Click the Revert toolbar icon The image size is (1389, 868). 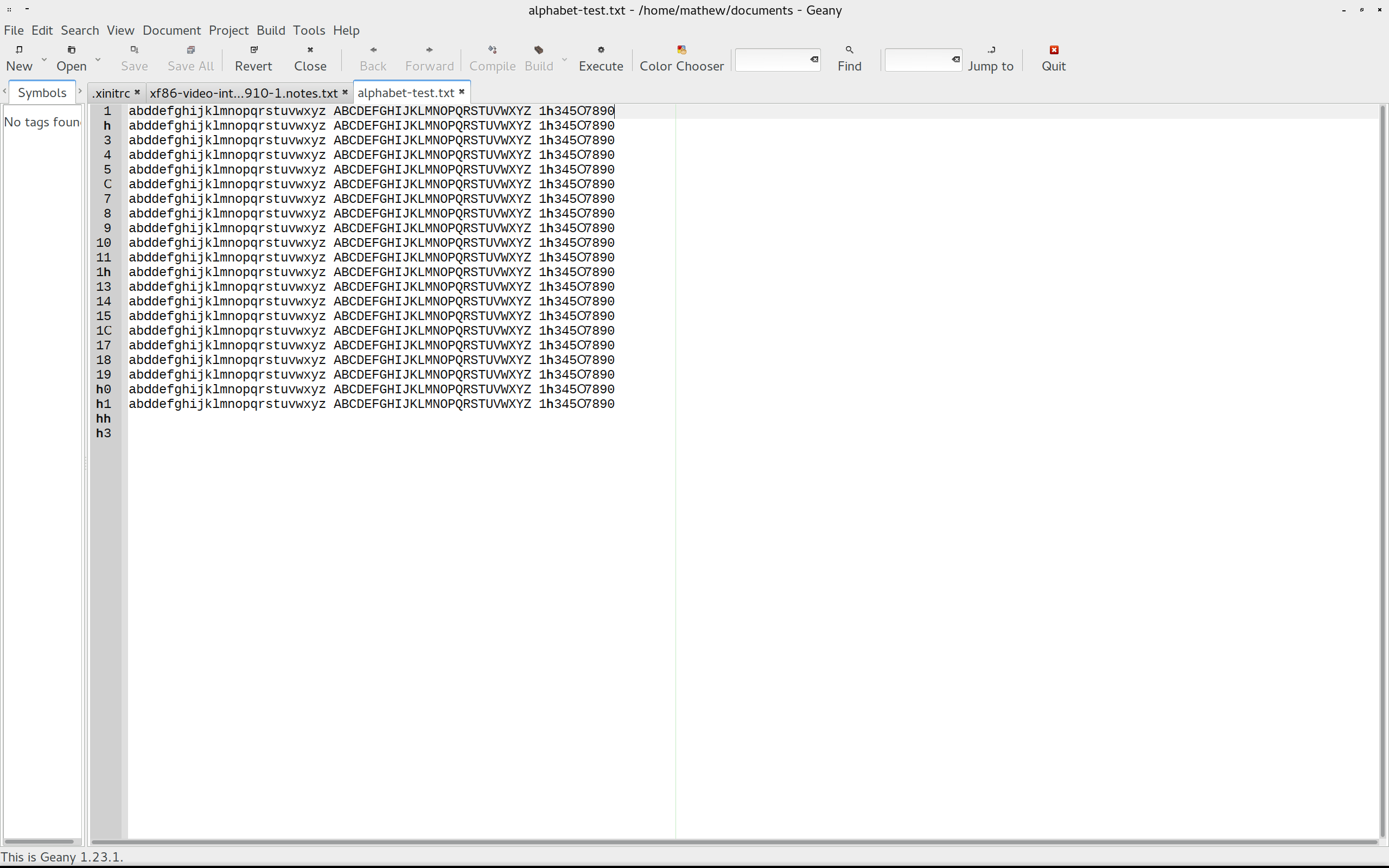254,50
